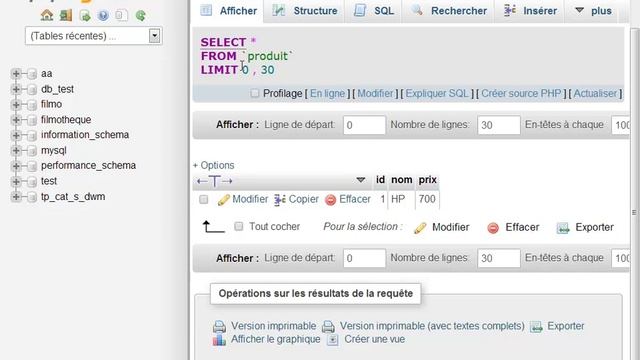Expand the test database node
Image resolution: width=640 pixels, height=360 pixels.
[x=16, y=181]
